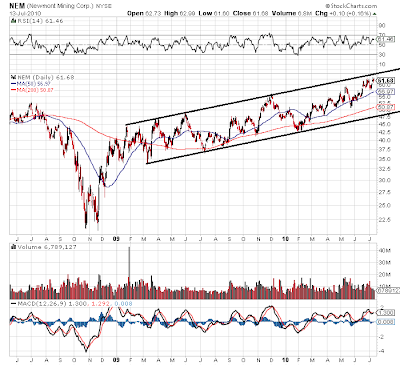This screenshot has height=365, width=400.
Task: Click the Newmont Mining Corp. company name
Action: (x=59, y=6)
